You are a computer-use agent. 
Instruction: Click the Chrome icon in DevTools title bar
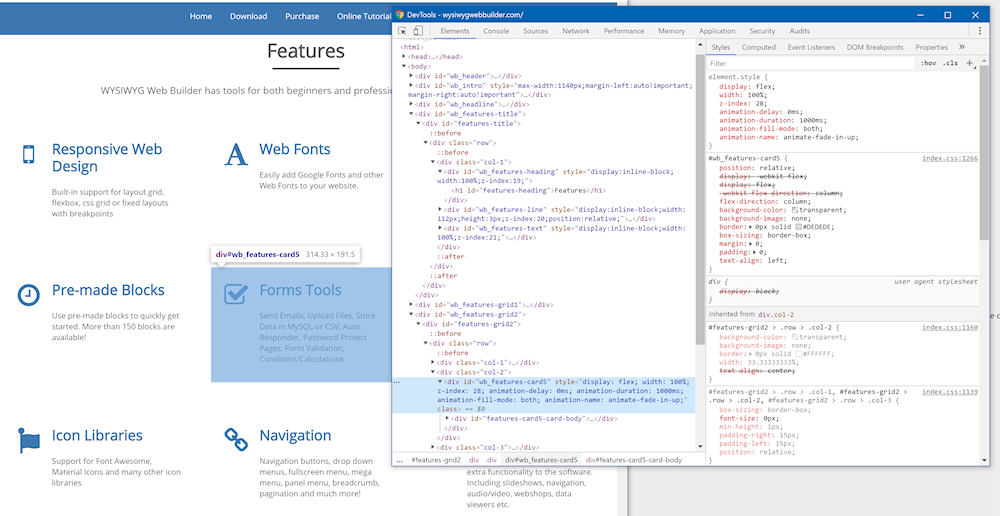[x=400, y=14]
